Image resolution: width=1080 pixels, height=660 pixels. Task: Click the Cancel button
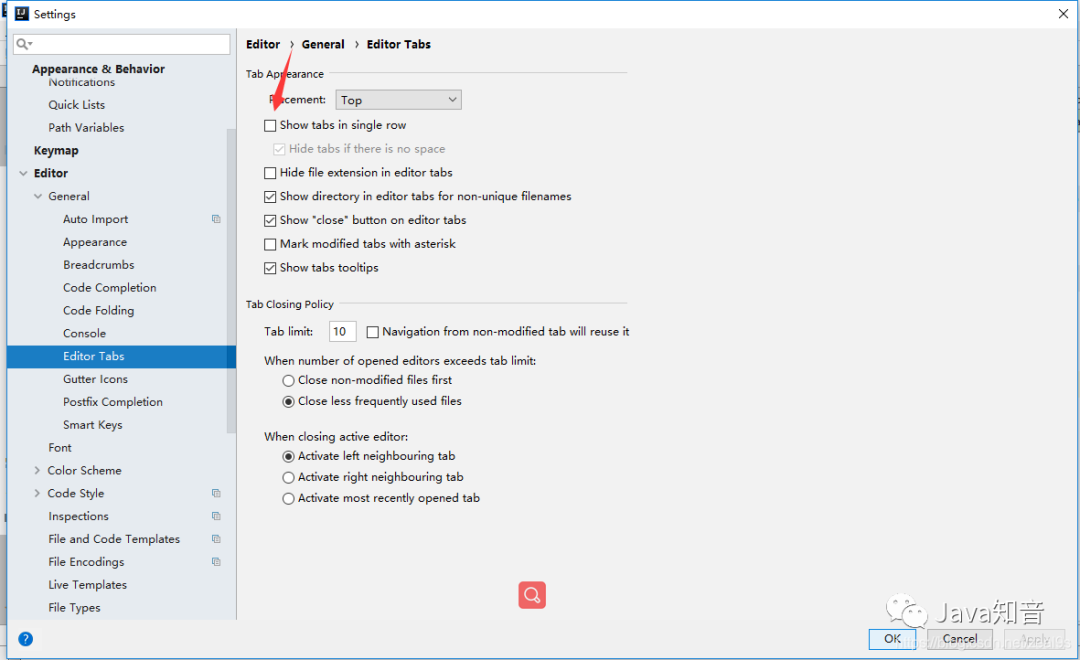tap(959, 639)
